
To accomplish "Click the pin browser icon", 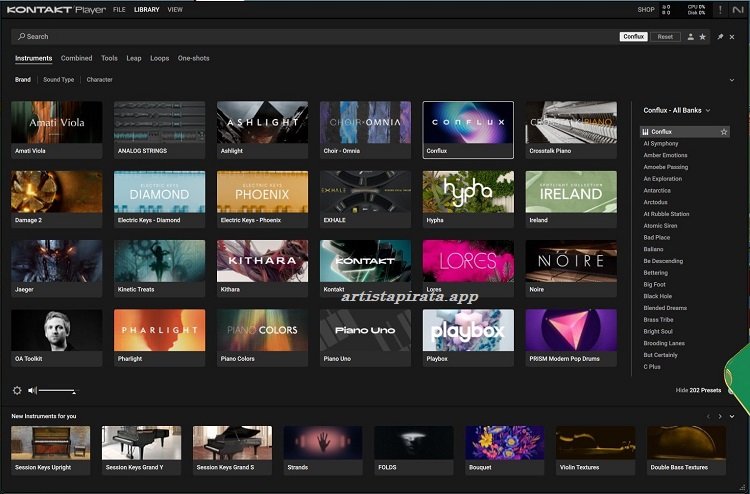I will [720, 37].
